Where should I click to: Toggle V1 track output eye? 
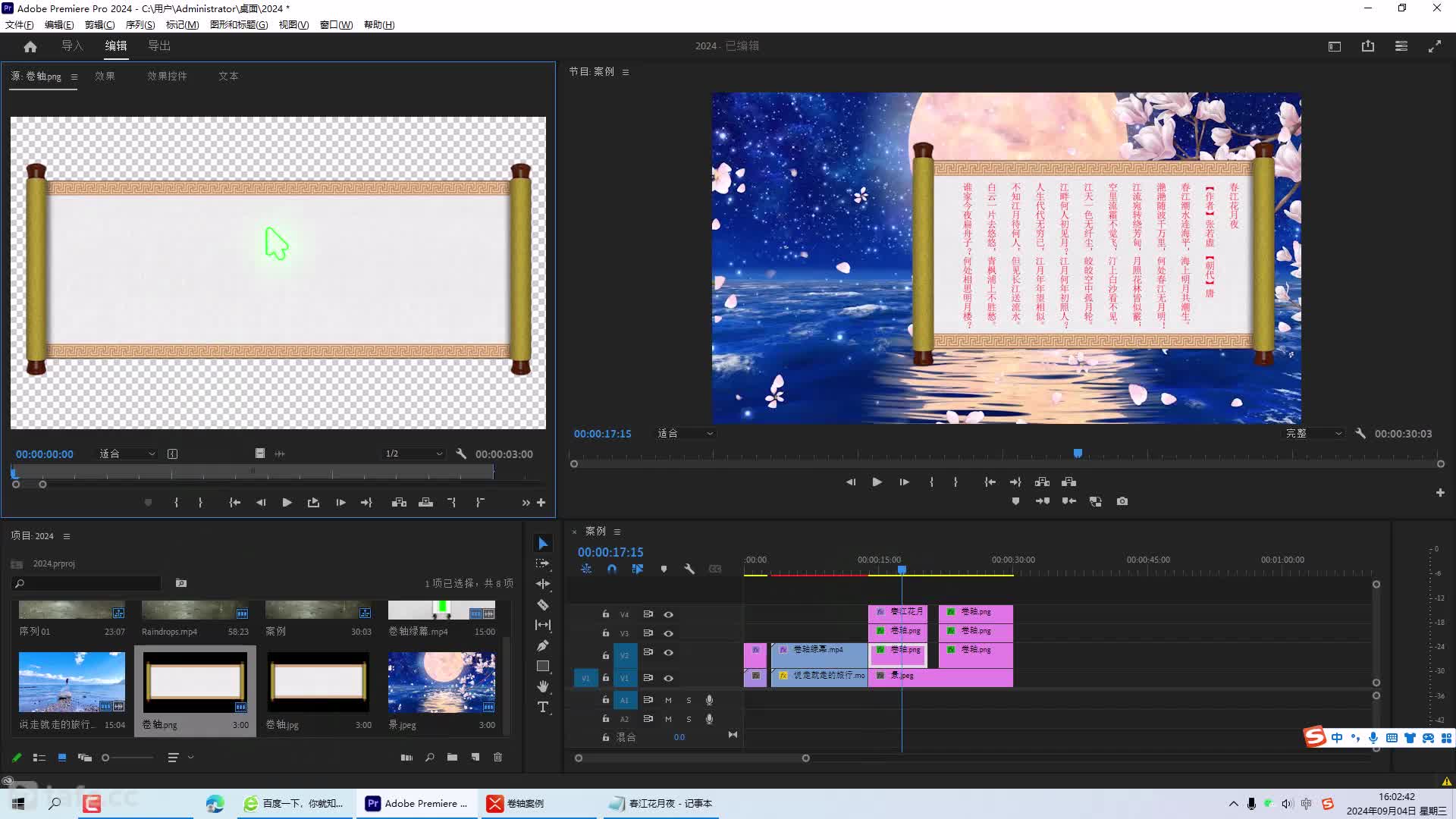point(669,678)
